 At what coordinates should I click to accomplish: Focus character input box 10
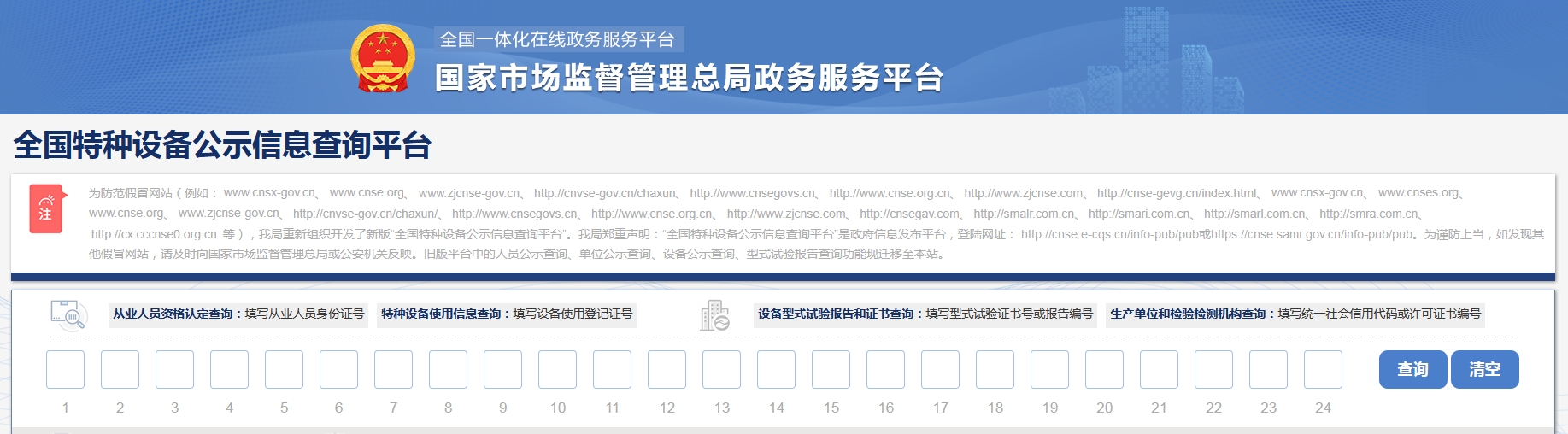pos(557,369)
